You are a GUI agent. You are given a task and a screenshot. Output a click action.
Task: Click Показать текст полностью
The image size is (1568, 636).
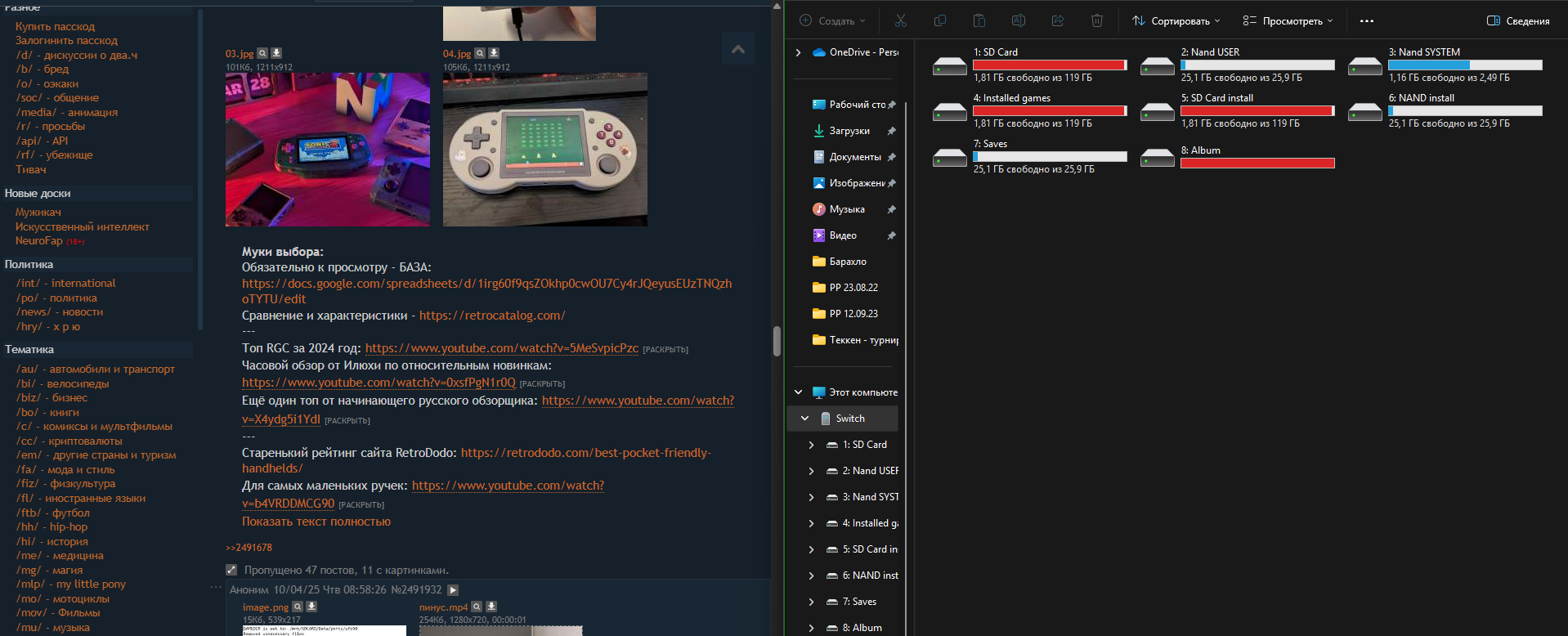pos(316,522)
